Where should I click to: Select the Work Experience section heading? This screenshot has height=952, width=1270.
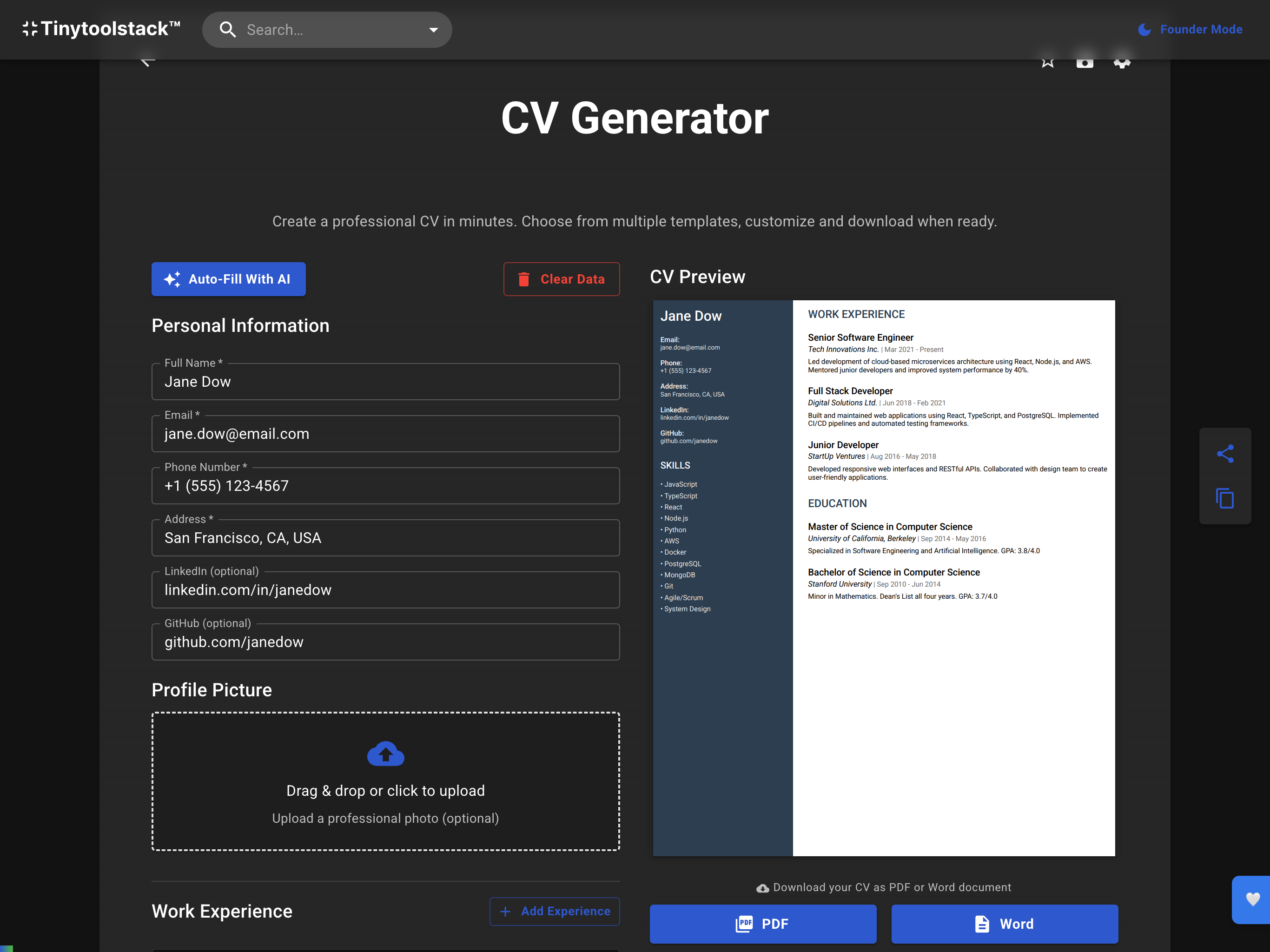pyautogui.click(x=222, y=911)
